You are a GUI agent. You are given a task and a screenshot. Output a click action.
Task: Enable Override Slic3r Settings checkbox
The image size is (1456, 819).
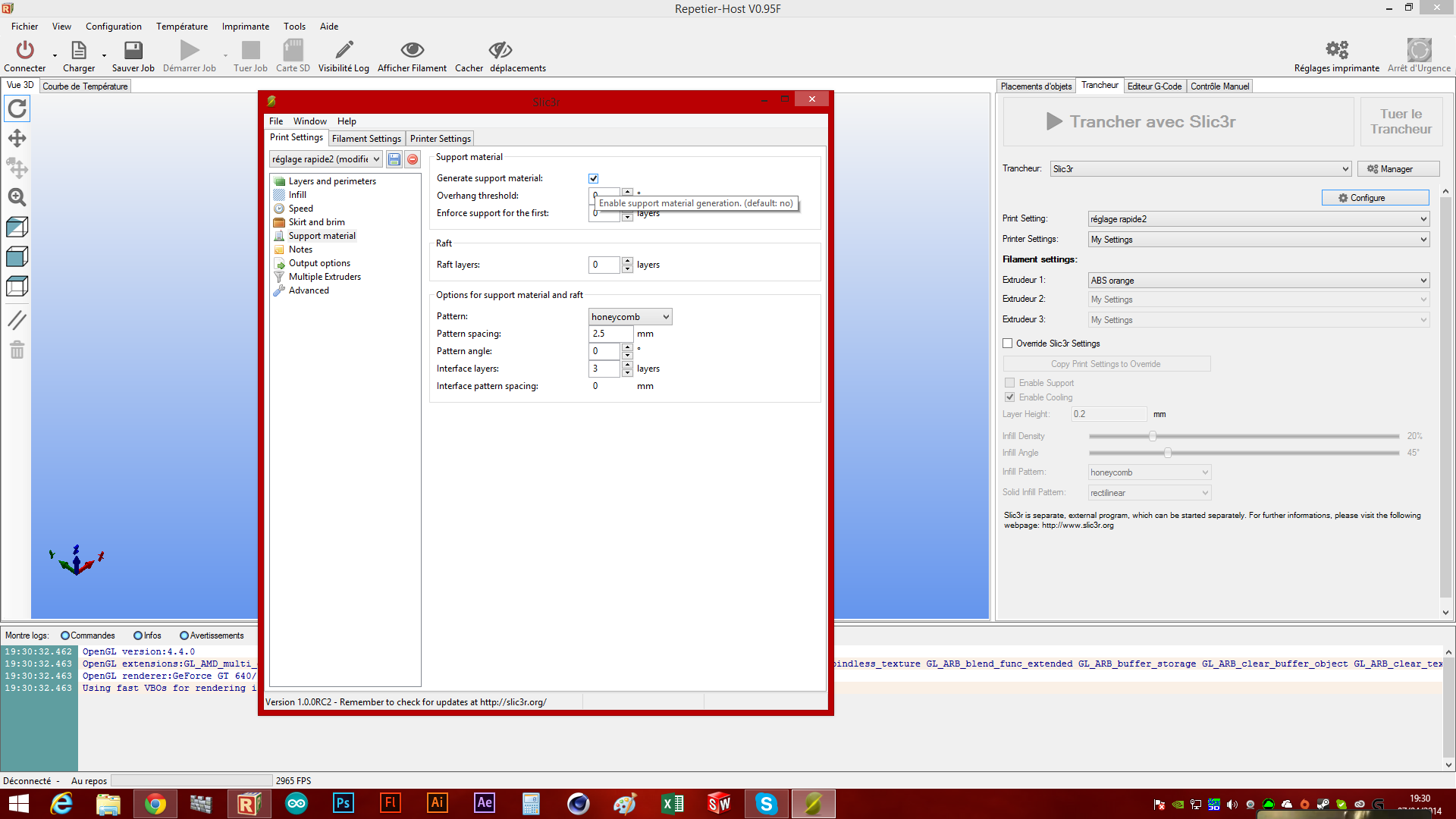coord(1008,344)
